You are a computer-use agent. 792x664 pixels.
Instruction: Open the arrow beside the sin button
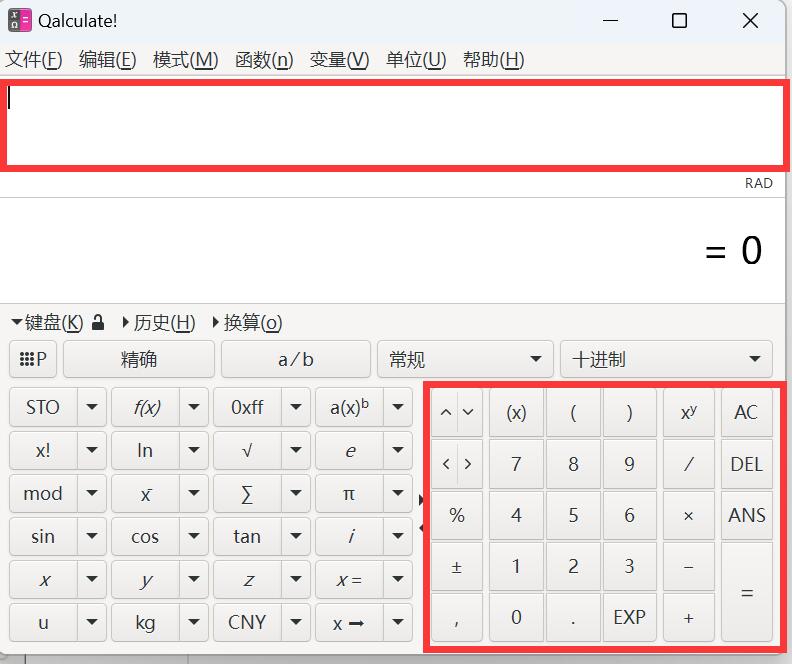tap(92, 537)
